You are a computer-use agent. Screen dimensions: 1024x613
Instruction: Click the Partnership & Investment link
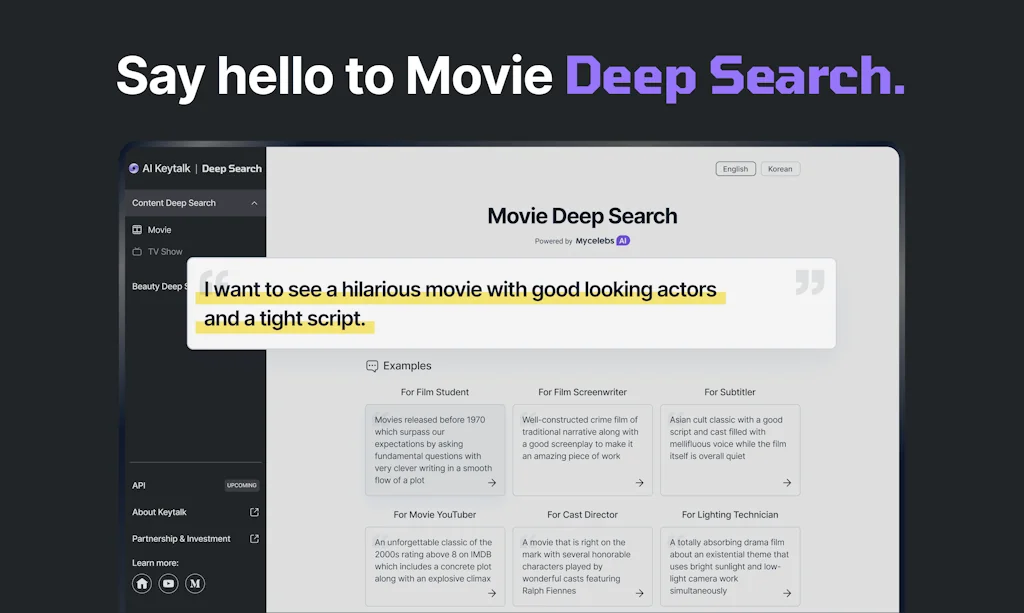coord(184,538)
